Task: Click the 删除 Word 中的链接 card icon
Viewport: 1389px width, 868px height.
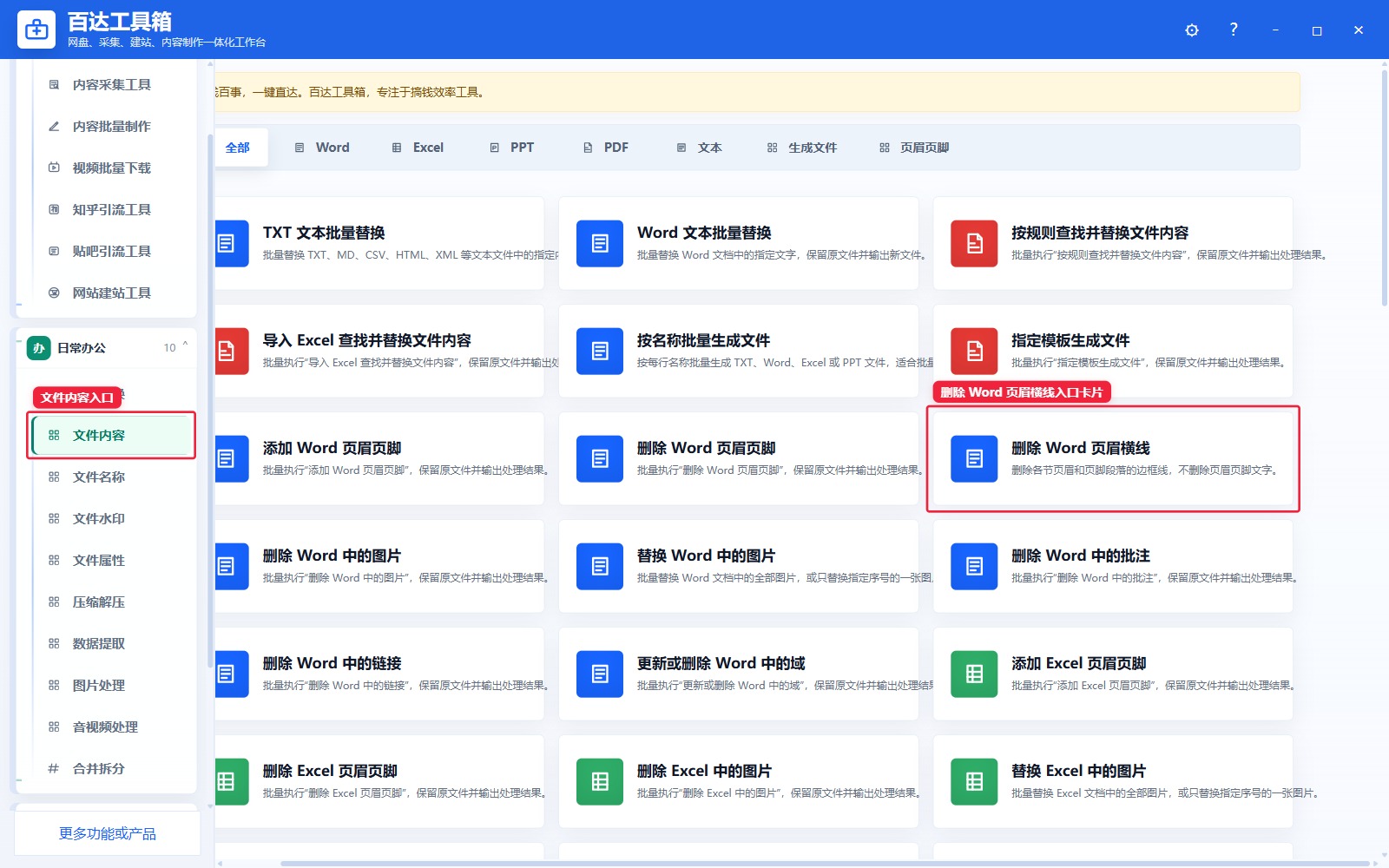Action: click(x=232, y=674)
